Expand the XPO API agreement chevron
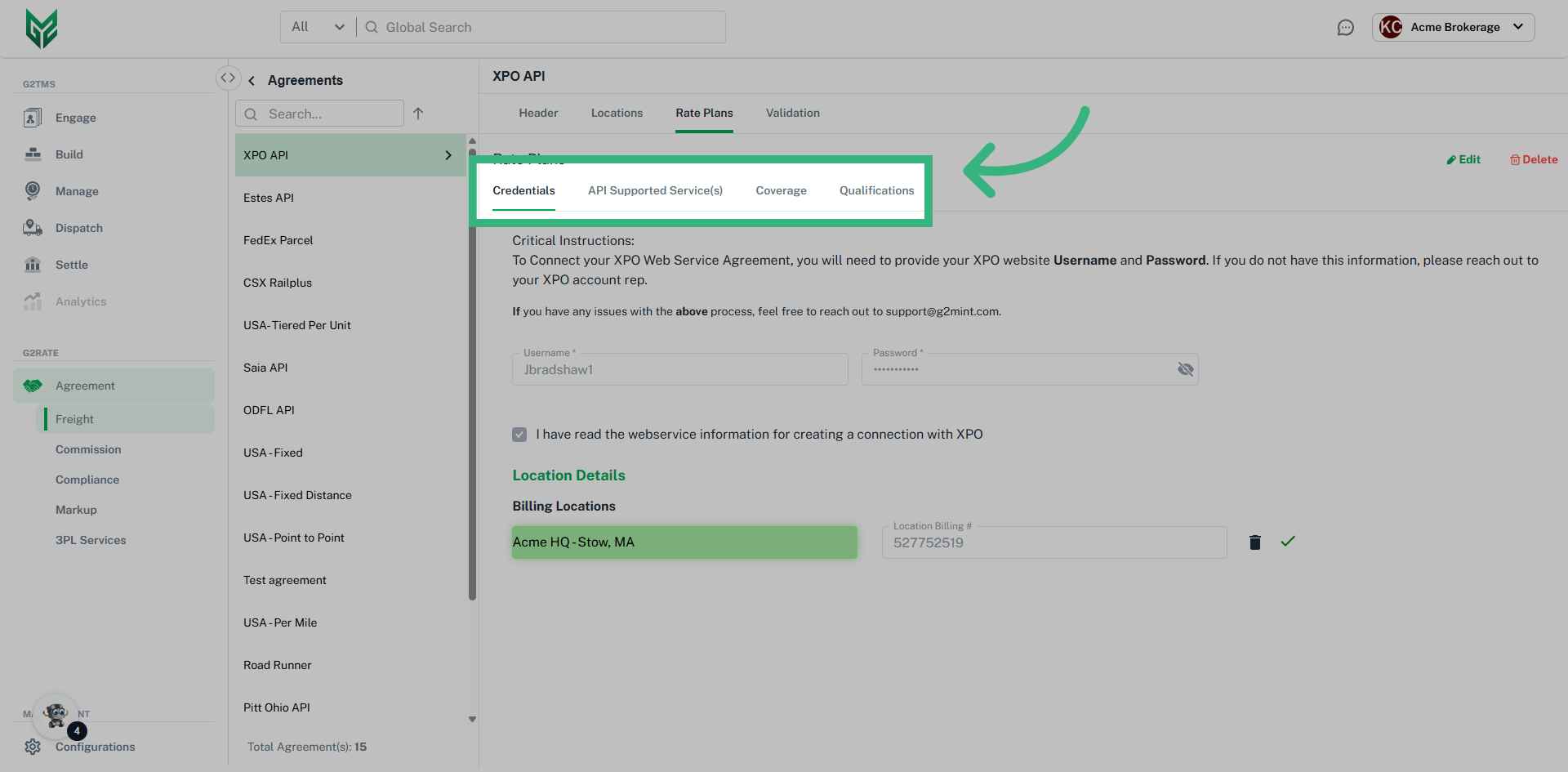 (448, 154)
